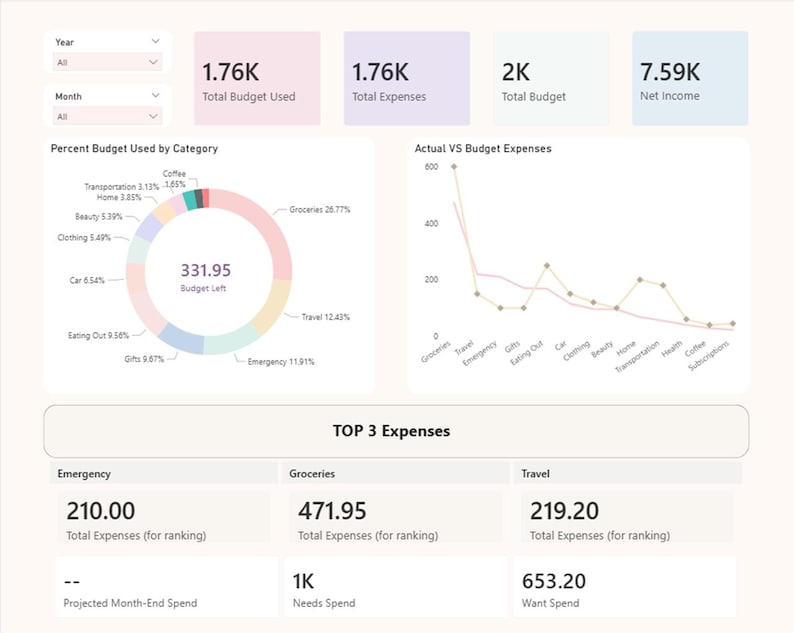Click the Health x-axis label
The height and width of the screenshot is (633, 794).
672,349
